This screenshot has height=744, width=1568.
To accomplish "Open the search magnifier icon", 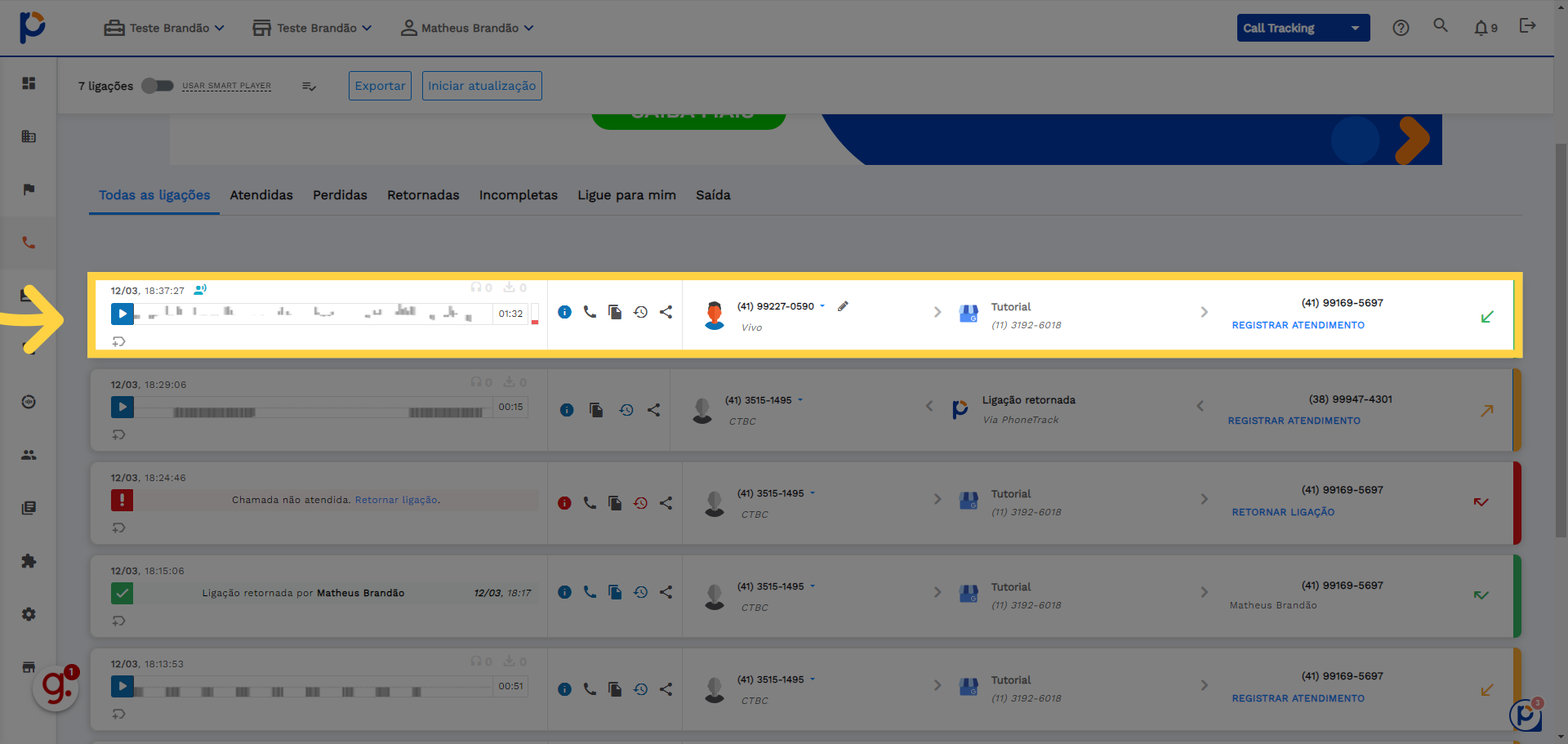I will click(1441, 26).
